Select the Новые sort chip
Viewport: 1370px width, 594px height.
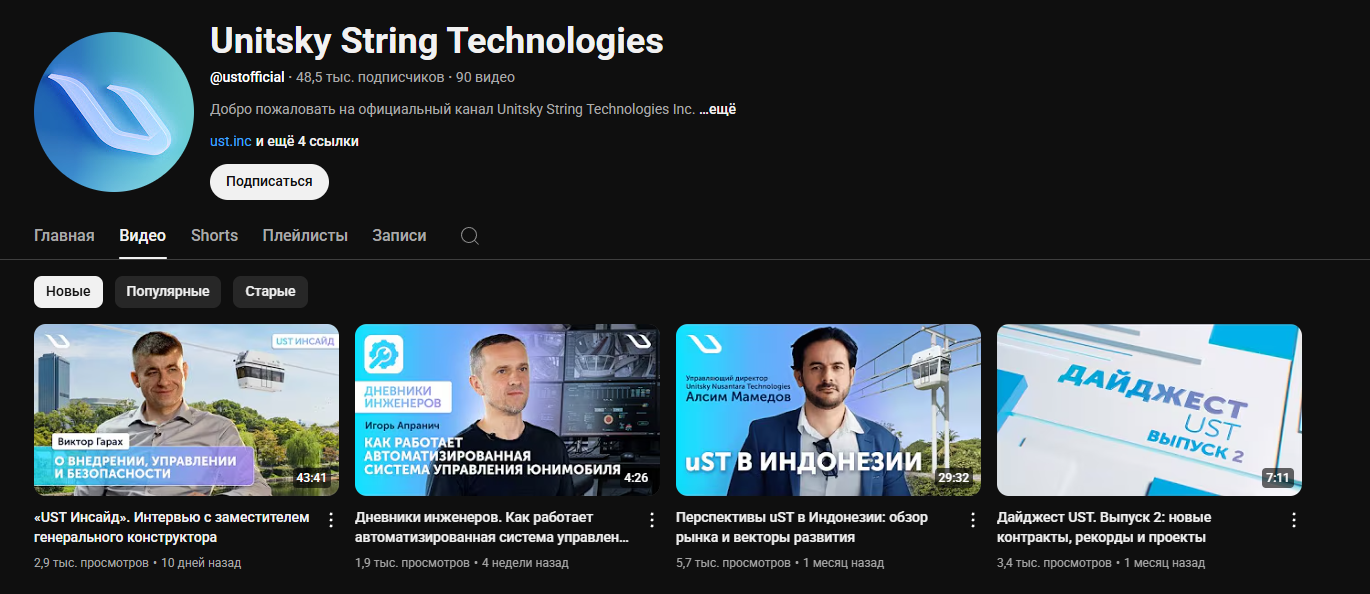(68, 291)
